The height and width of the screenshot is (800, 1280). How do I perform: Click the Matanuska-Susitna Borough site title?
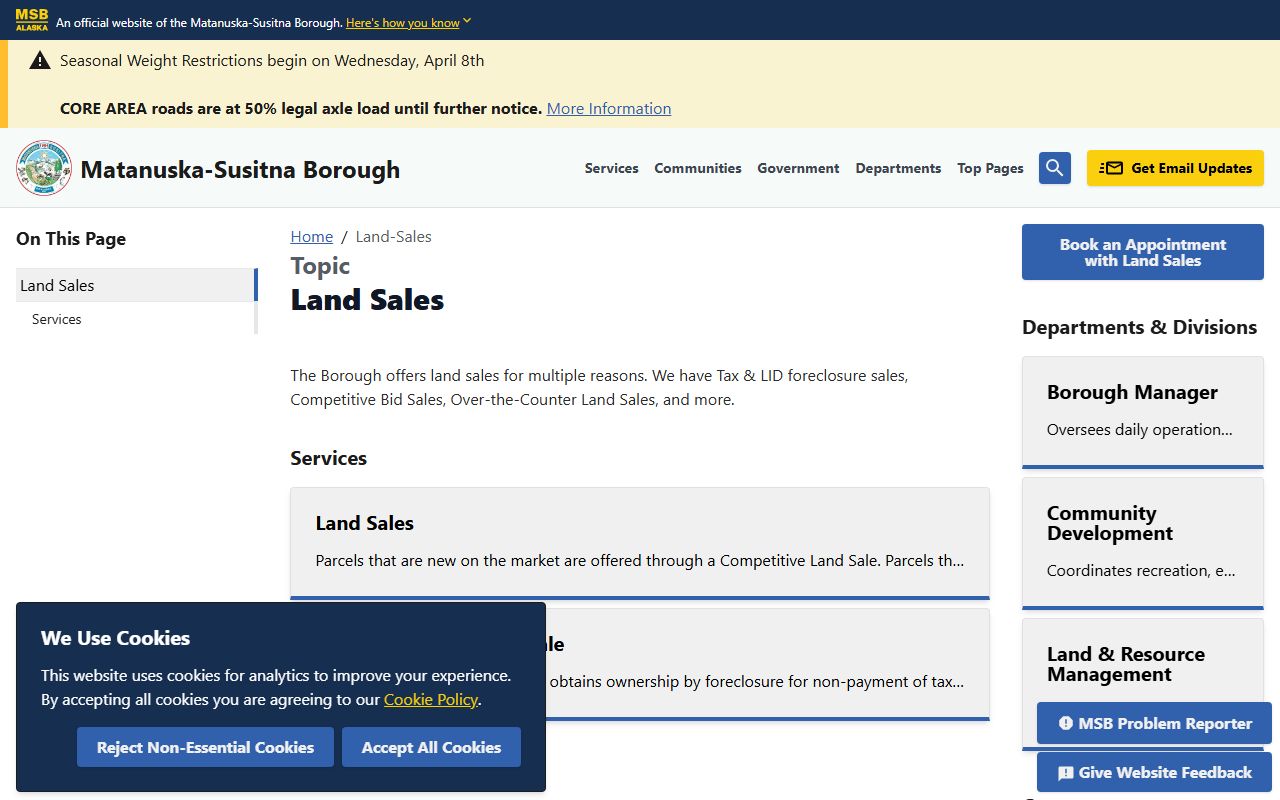coord(240,169)
